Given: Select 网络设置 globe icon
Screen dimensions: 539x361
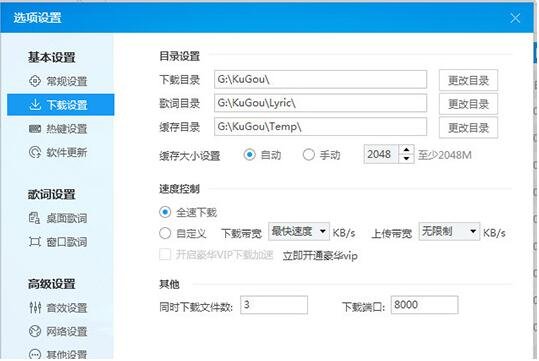Looking at the screenshot, I should point(35,331).
